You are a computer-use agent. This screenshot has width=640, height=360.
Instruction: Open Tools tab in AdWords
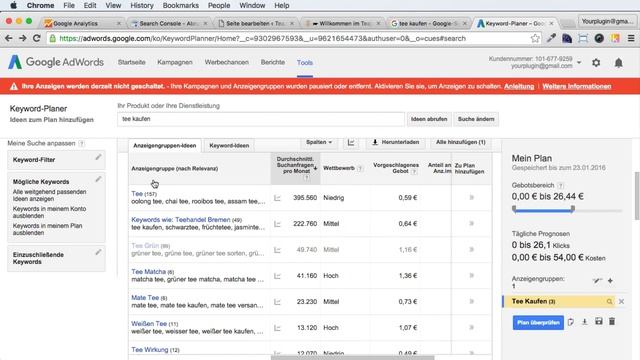click(304, 62)
